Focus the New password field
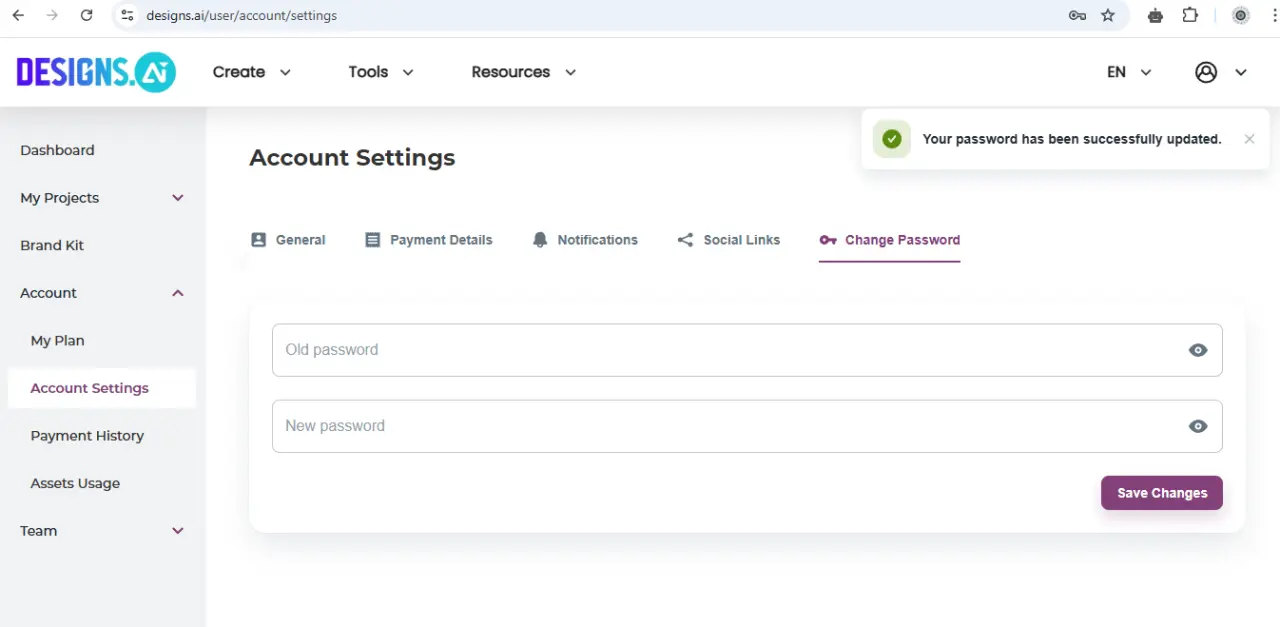 747,426
